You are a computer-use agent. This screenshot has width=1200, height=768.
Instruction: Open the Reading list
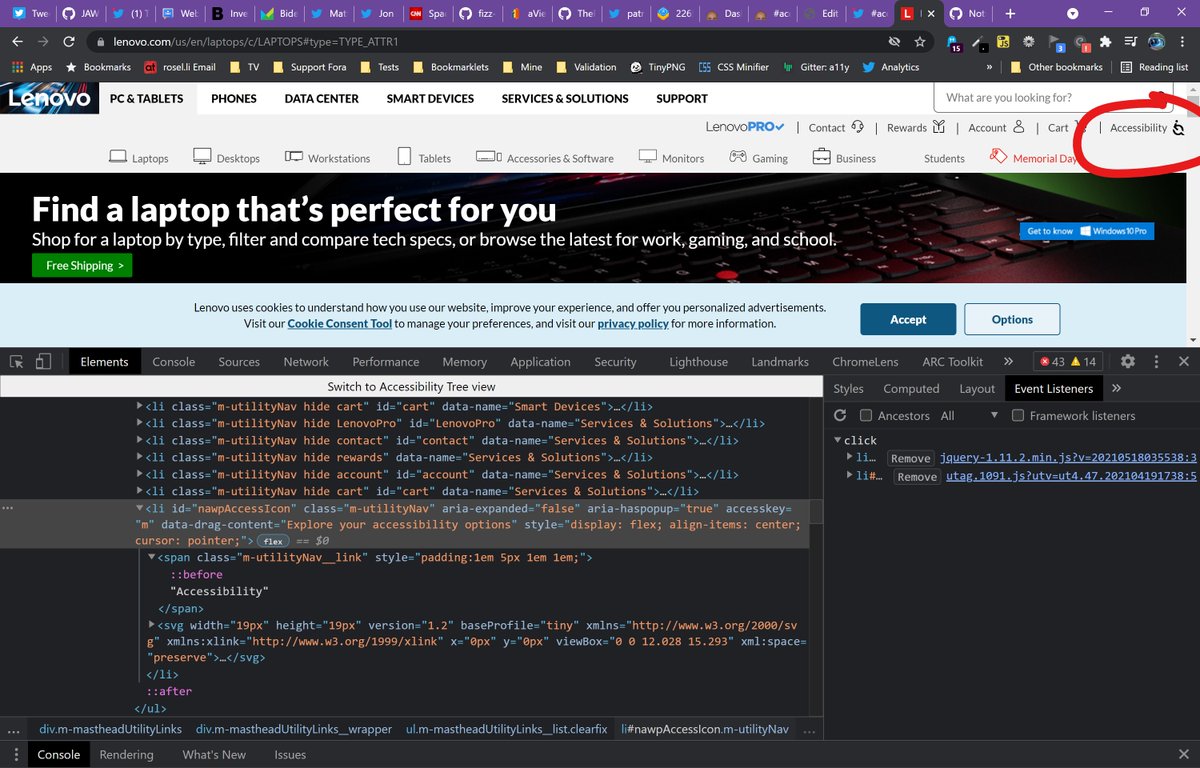point(1154,67)
